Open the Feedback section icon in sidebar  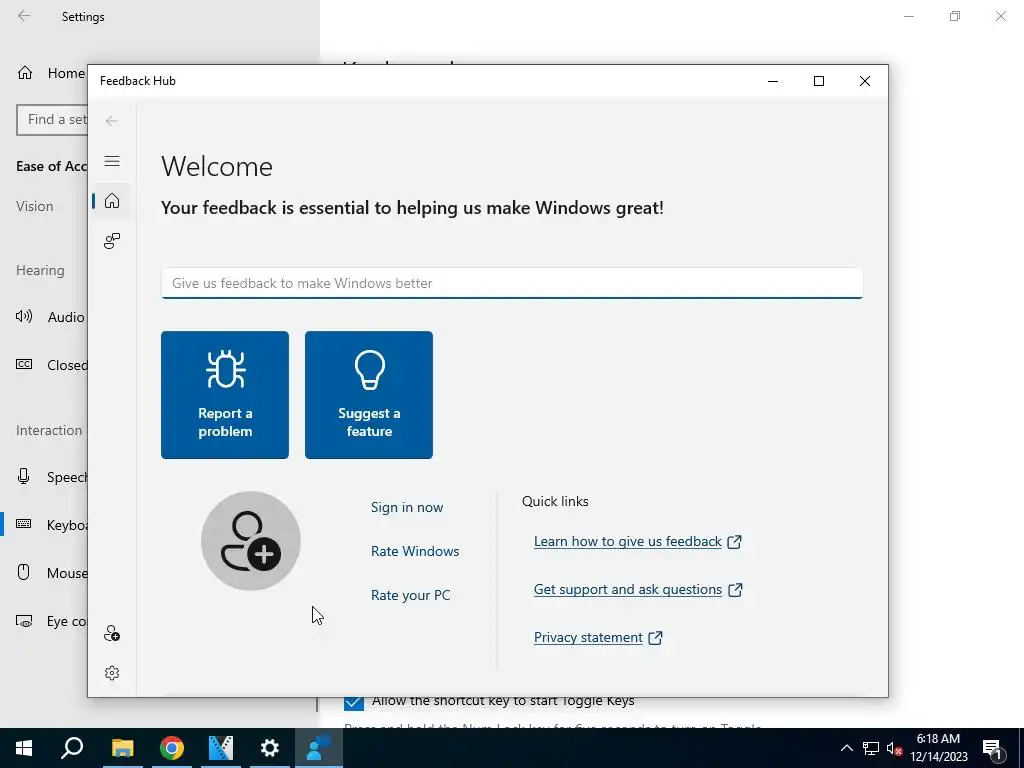[x=112, y=241]
